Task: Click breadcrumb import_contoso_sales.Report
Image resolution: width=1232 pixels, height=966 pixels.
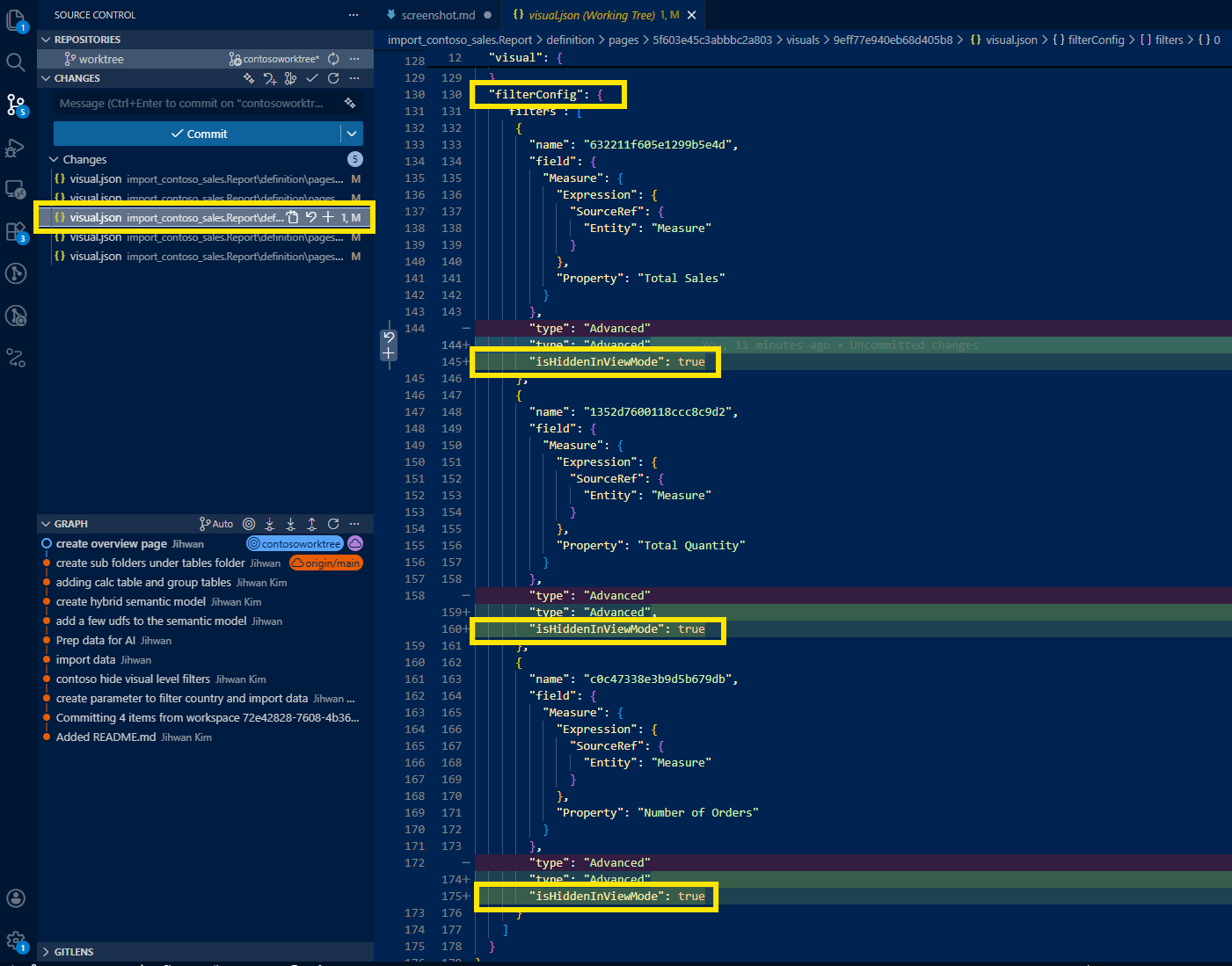Action: tap(460, 40)
